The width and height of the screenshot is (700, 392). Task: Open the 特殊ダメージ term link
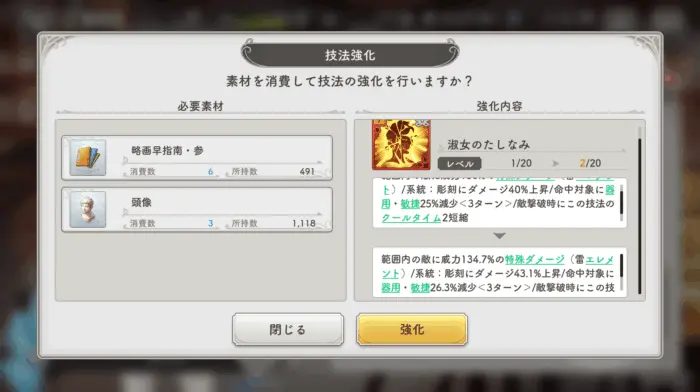click(534, 259)
